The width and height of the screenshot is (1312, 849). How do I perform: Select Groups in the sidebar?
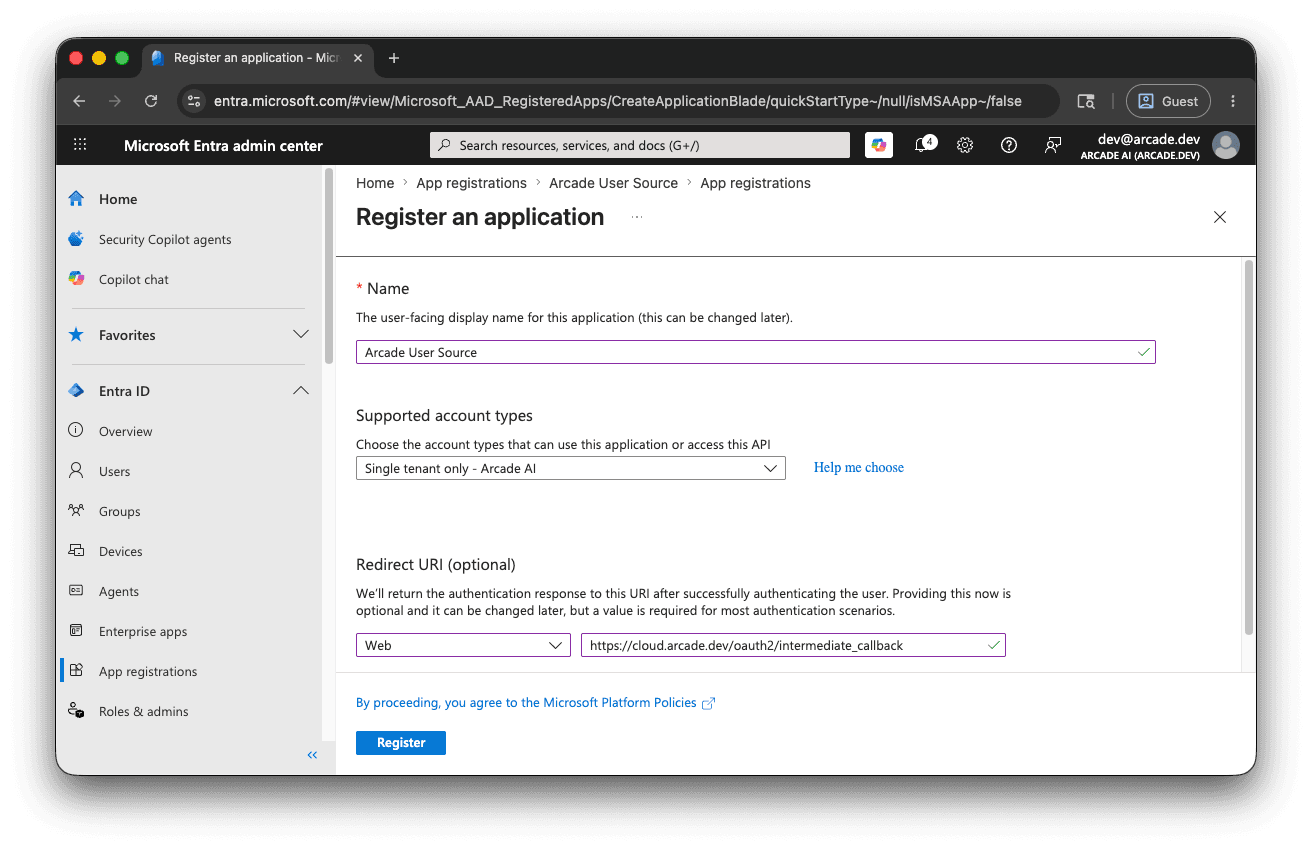[x=120, y=511]
